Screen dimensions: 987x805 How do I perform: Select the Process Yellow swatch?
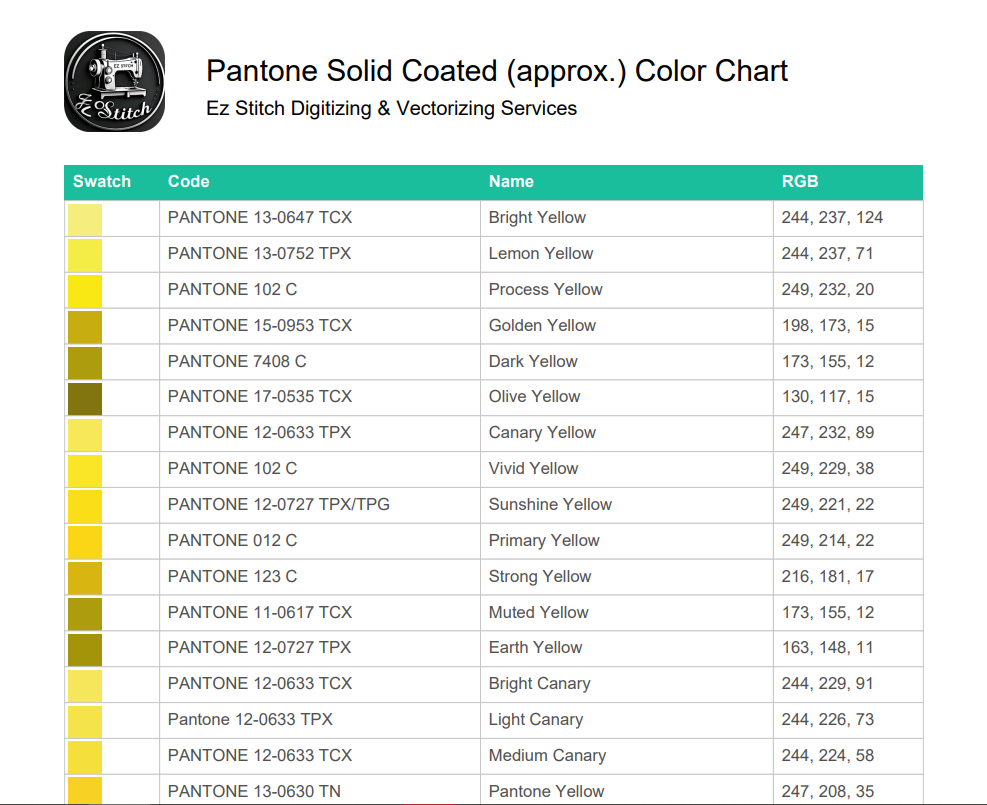(x=84, y=289)
